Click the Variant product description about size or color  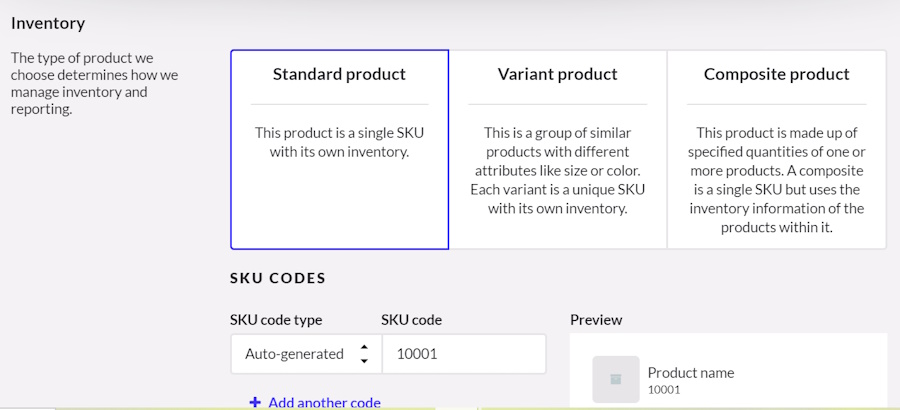tap(557, 171)
